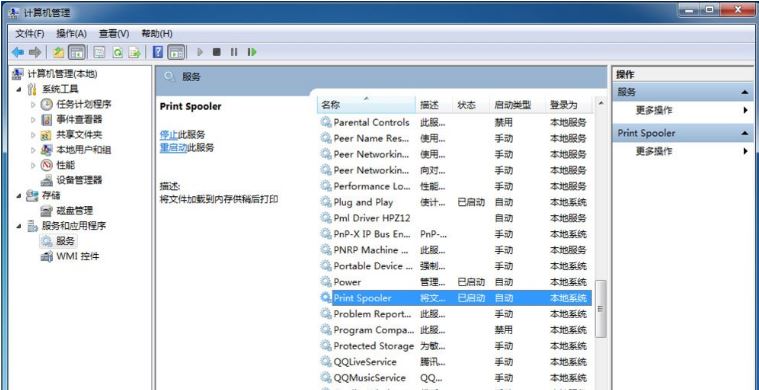The image size is (759, 390).
Task: Click the Start service play icon
Action: tap(200, 52)
